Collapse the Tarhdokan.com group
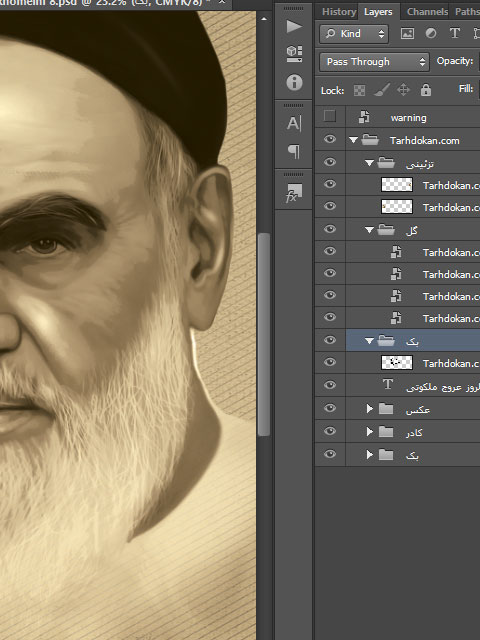The image size is (480, 640). 353,140
